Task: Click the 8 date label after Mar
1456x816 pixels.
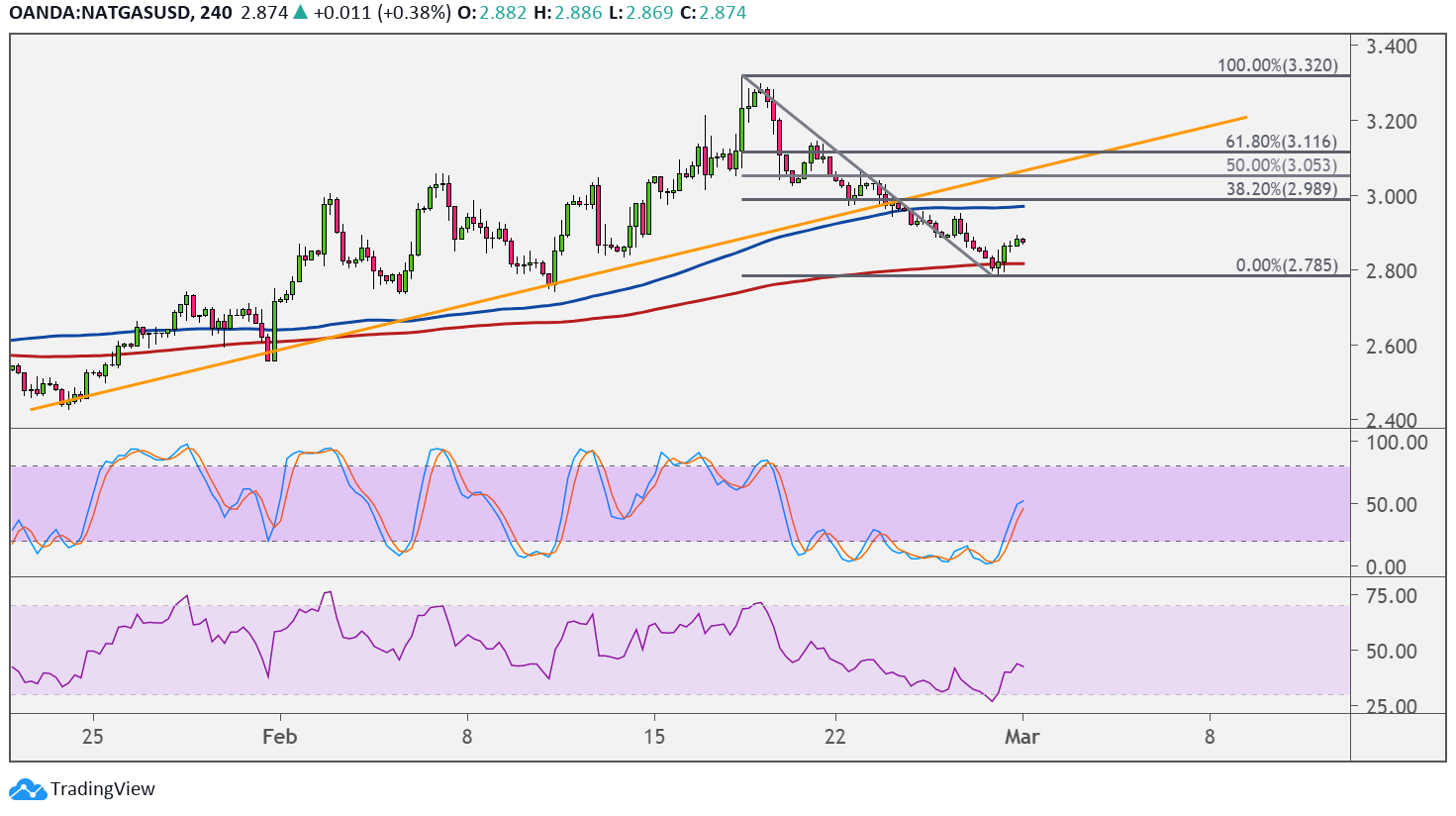Action: (1210, 737)
